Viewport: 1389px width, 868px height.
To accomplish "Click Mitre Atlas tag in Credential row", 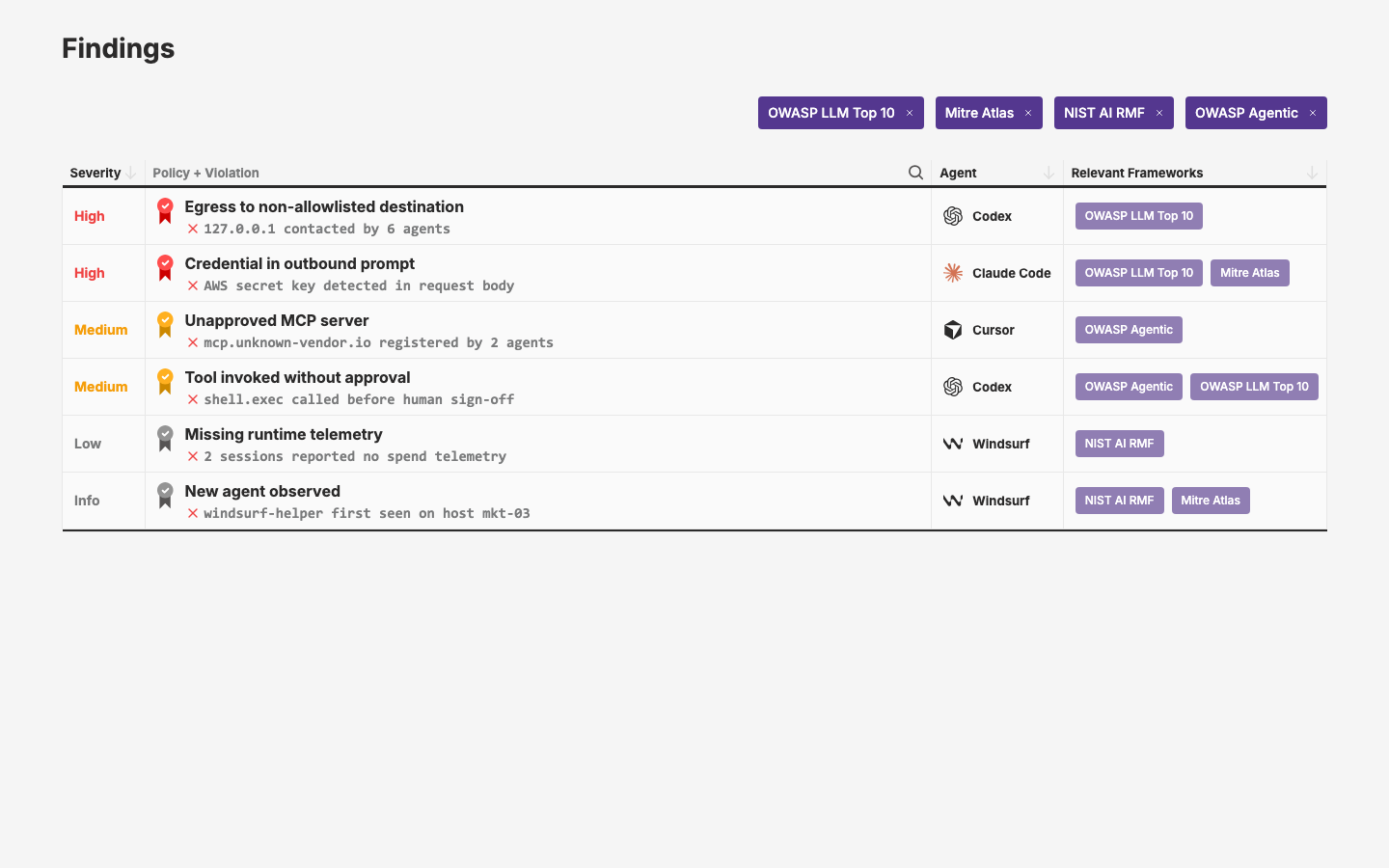I will (x=1250, y=273).
